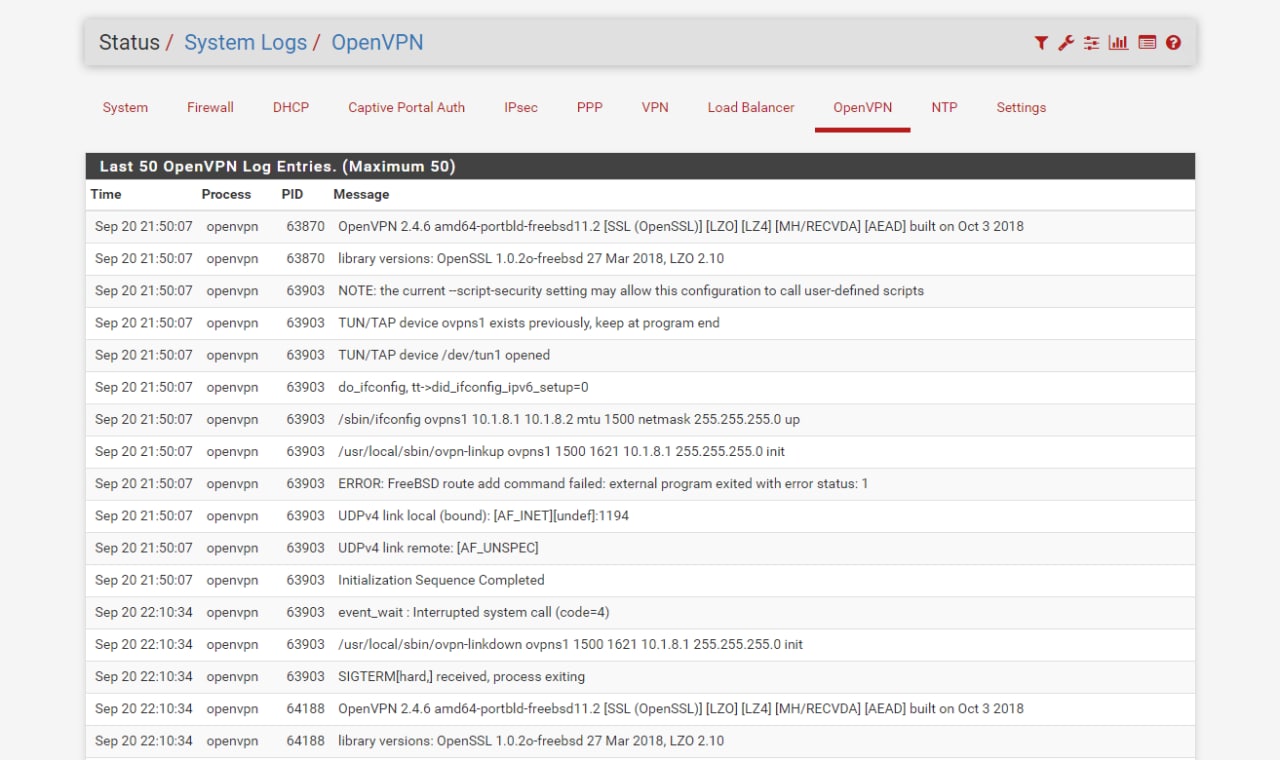Open the PPP tab
The width and height of the screenshot is (1280, 760).
click(x=590, y=107)
